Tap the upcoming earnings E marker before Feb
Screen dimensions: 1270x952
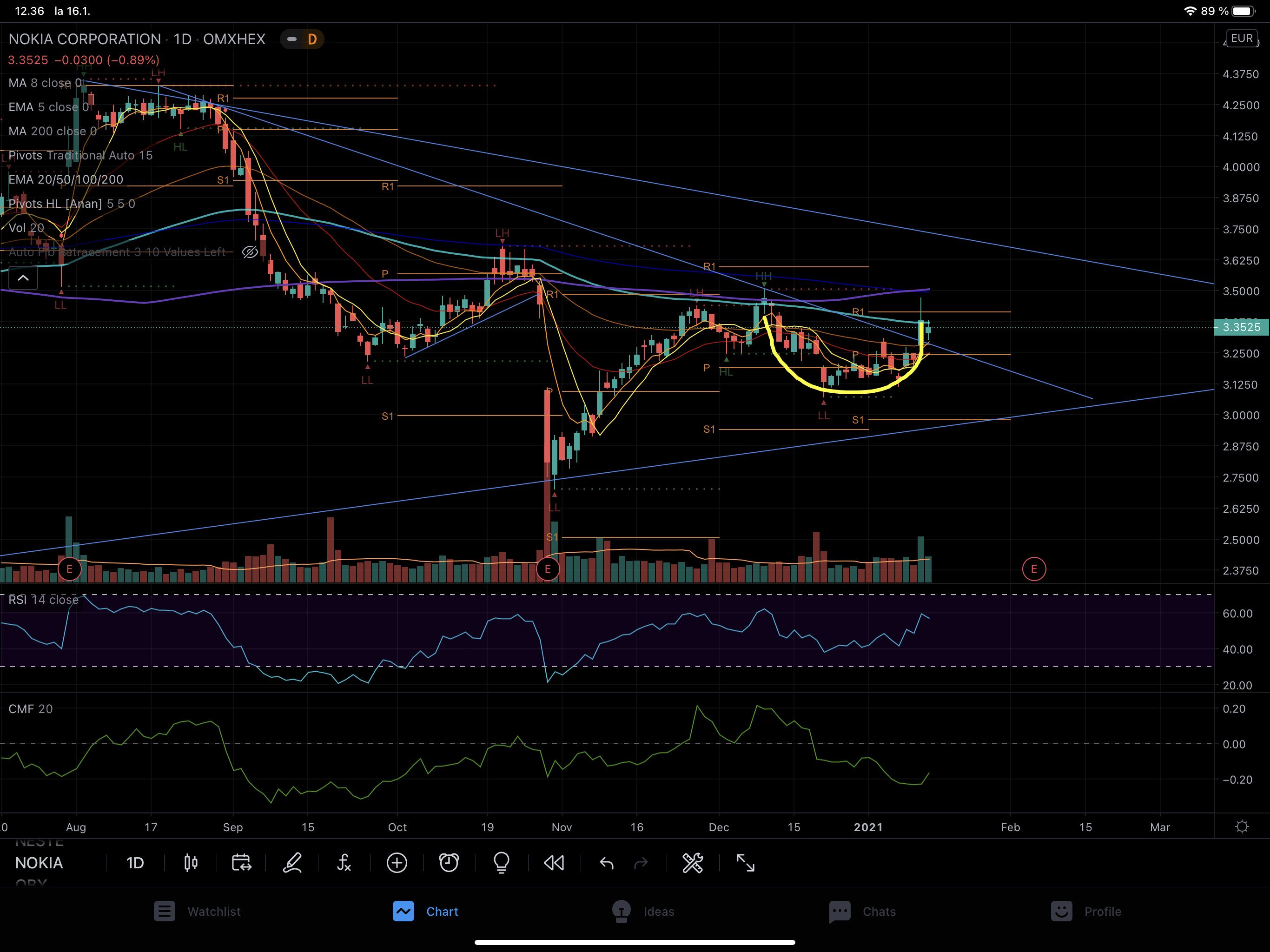pos(1034,569)
